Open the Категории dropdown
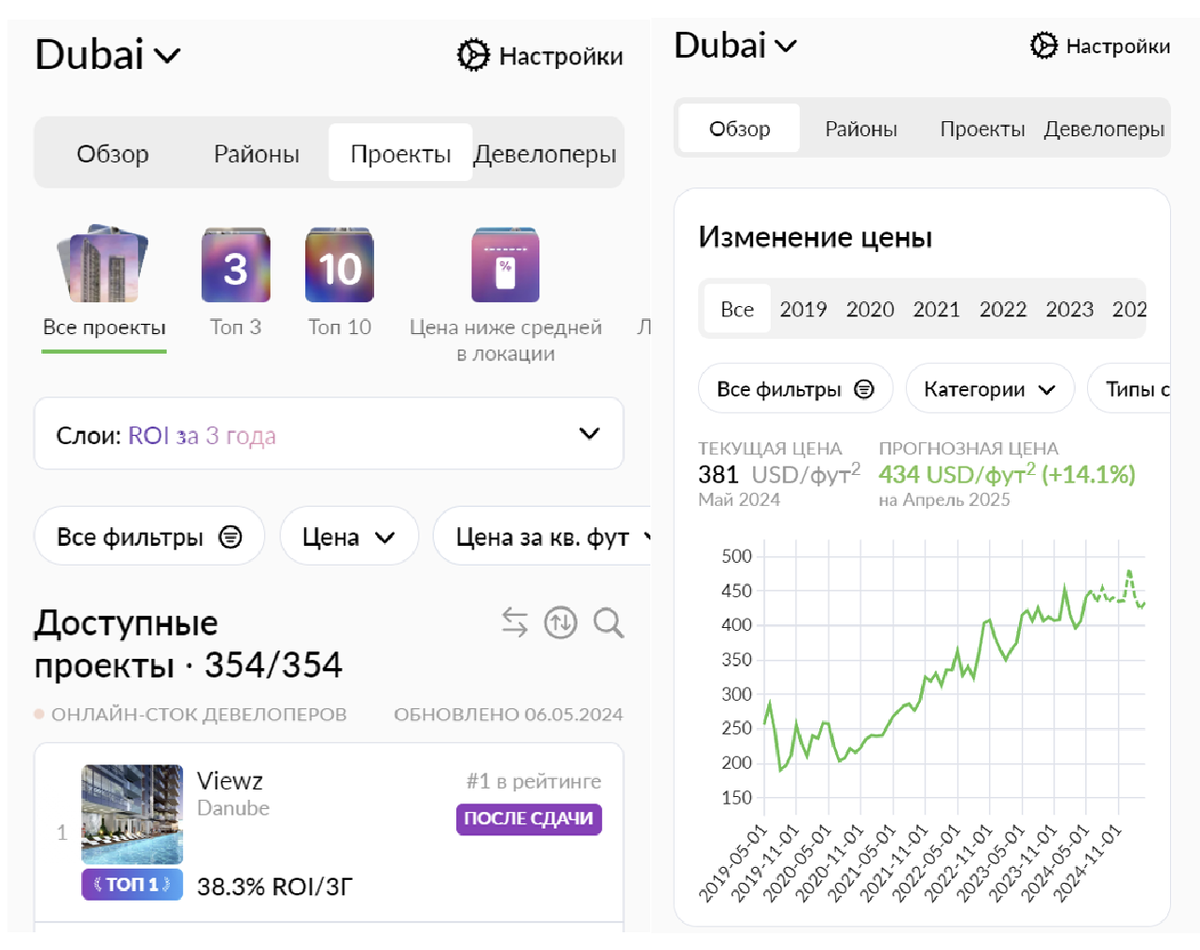Viewport: 1200px width, 950px height. pyautogui.click(x=989, y=388)
